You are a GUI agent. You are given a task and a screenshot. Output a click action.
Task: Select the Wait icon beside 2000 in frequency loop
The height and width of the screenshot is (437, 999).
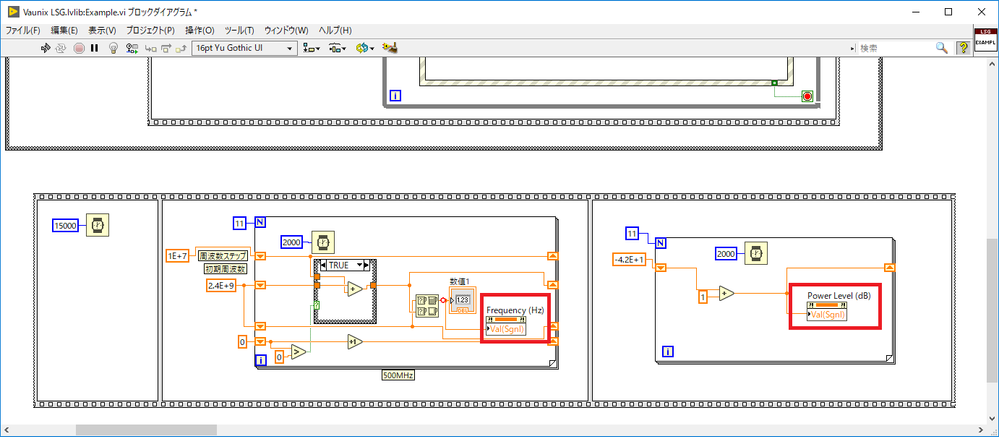point(323,241)
